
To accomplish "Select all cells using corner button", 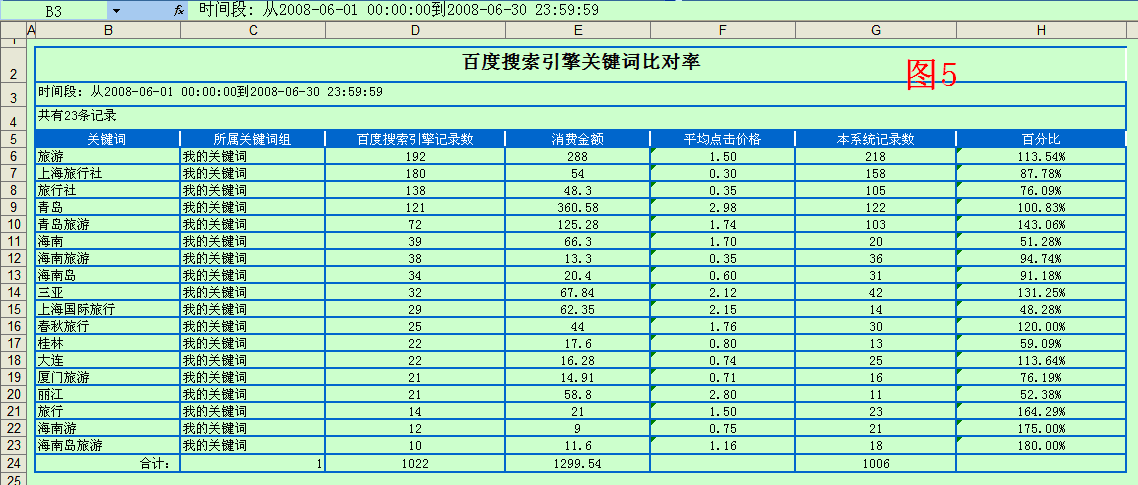I will [x=12, y=30].
